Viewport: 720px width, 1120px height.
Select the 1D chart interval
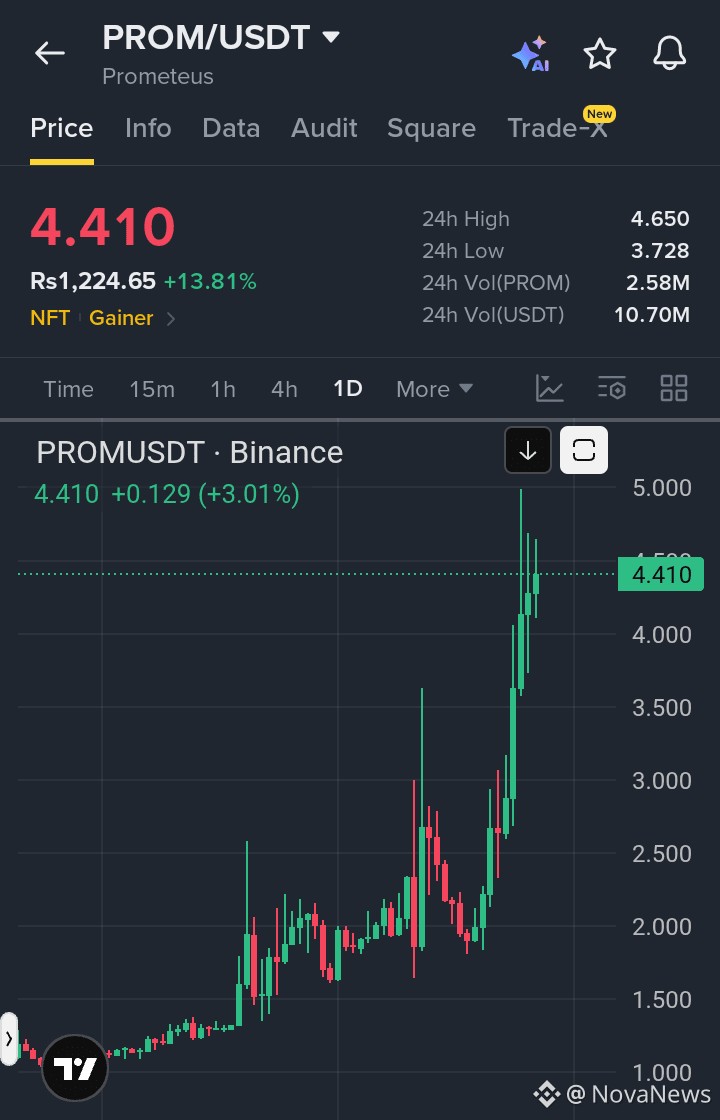[348, 389]
